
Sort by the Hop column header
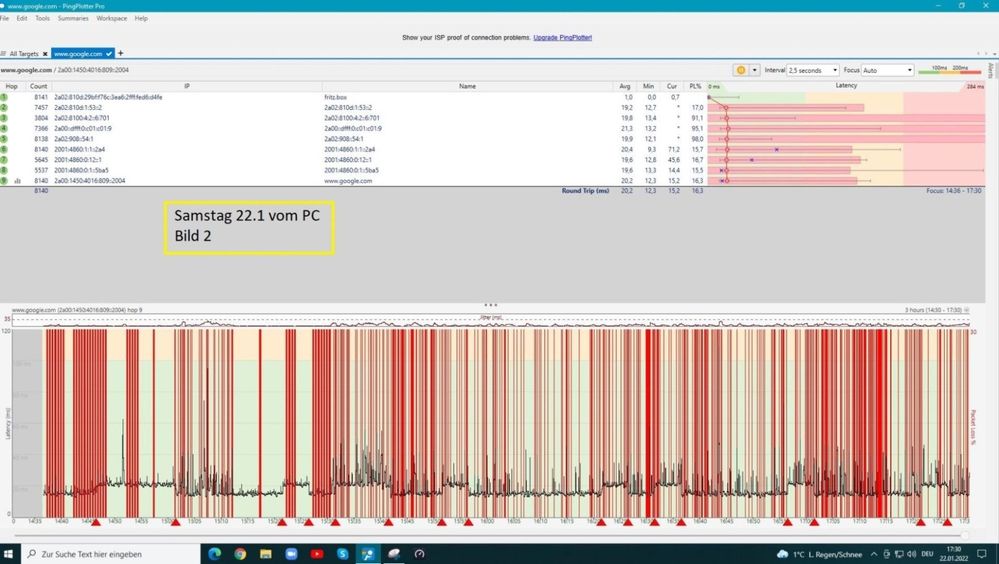(11, 86)
